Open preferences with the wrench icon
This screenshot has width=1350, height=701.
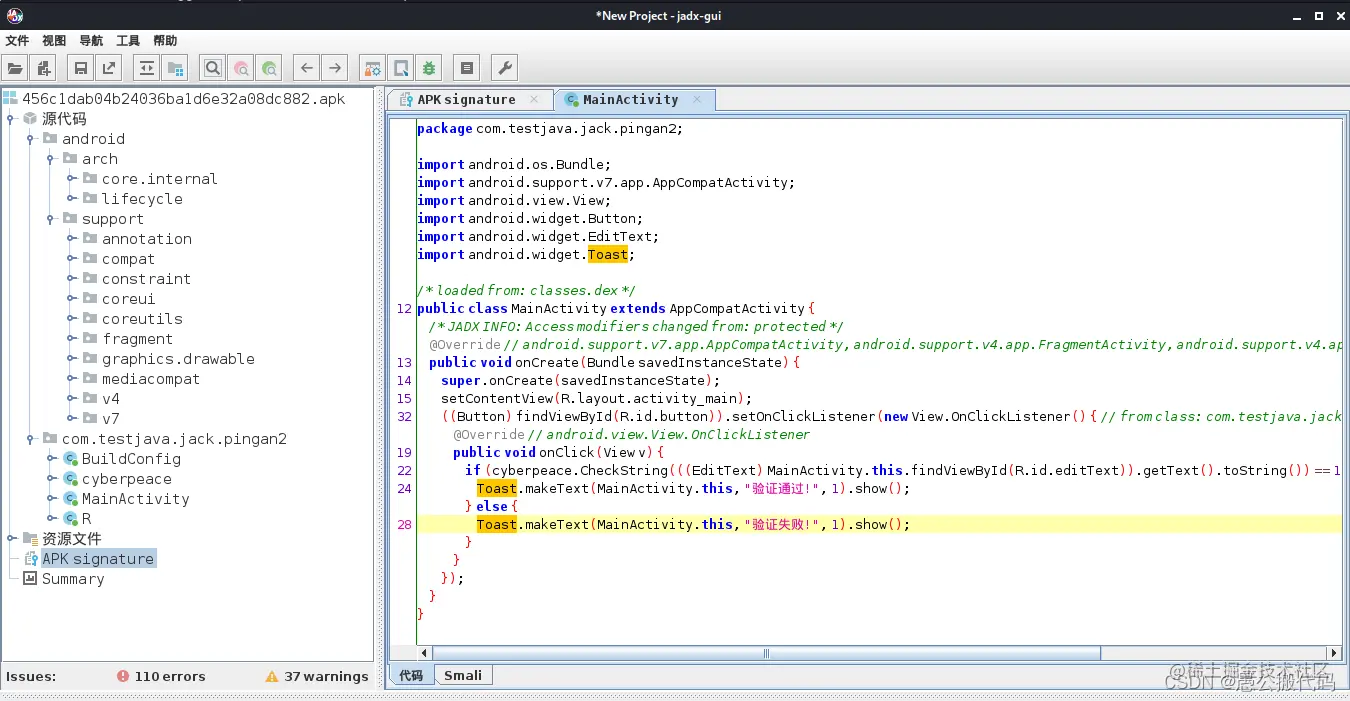[x=505, y=68]
